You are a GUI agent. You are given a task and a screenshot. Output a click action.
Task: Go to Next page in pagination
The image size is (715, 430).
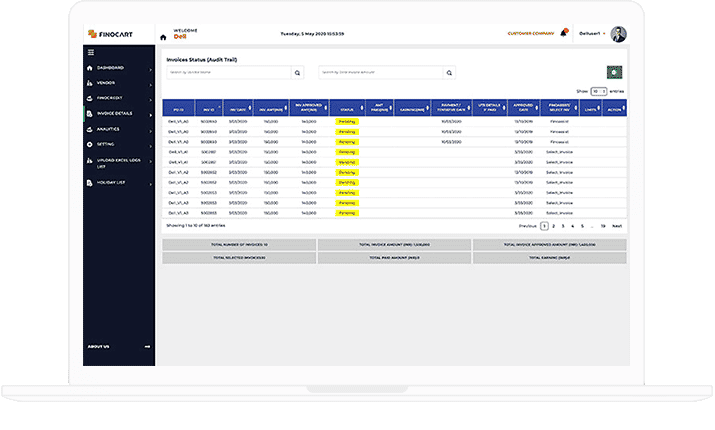point(617,226)
